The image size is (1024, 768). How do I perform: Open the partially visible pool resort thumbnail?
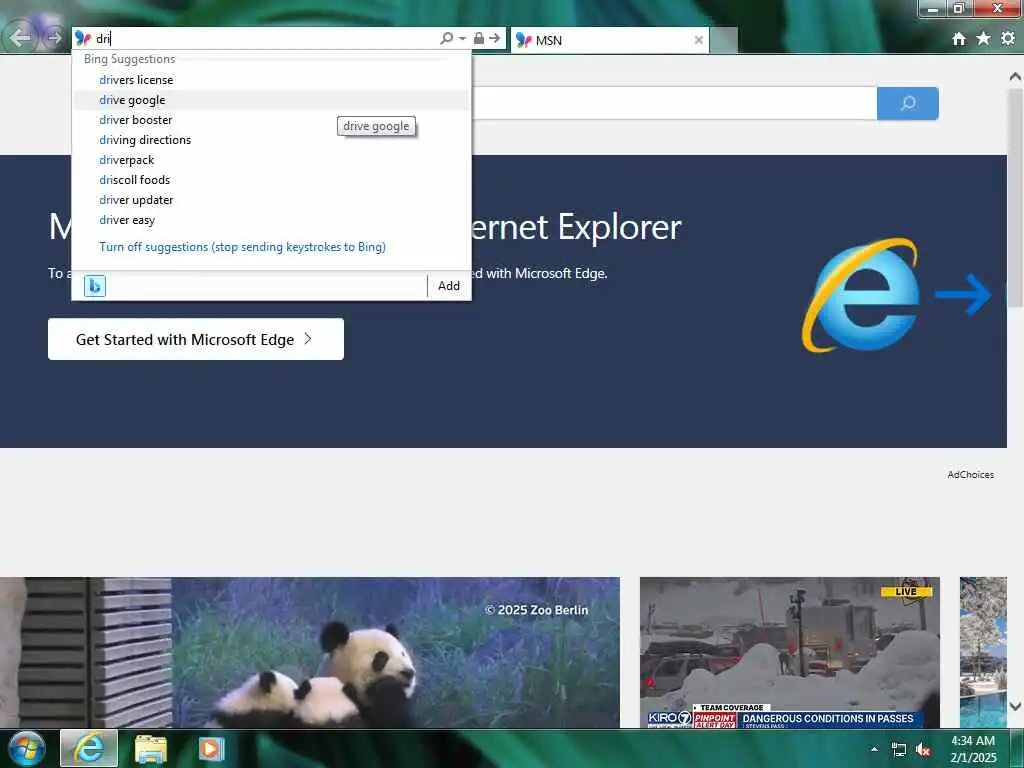coord(983,652)
